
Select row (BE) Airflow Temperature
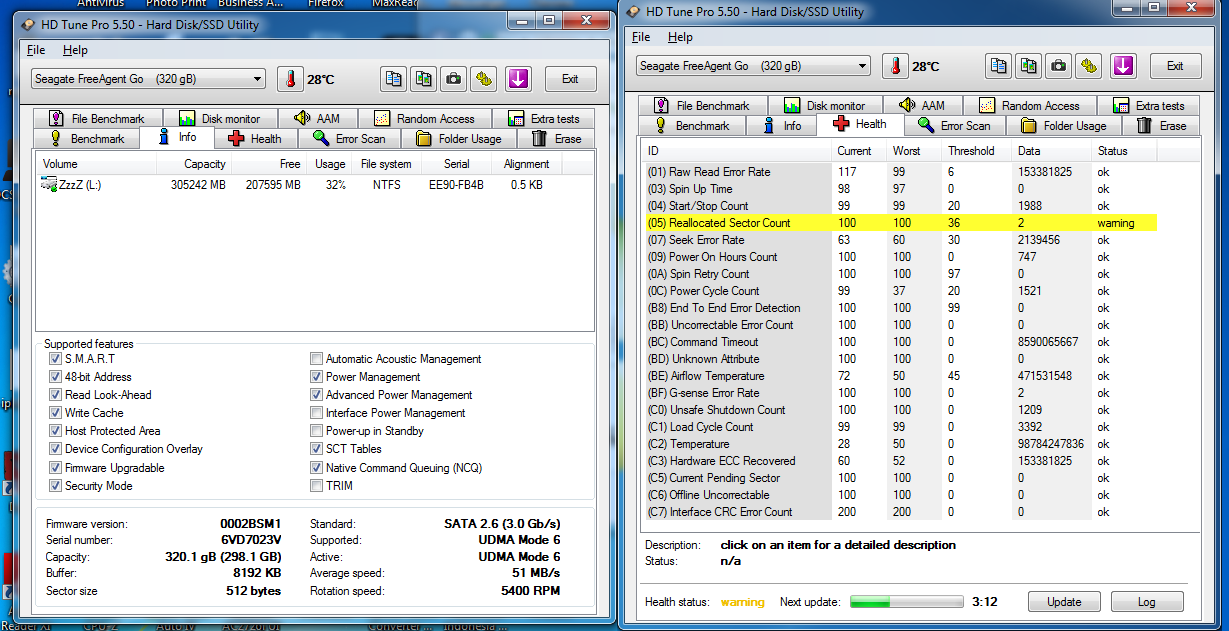[900, 376]
